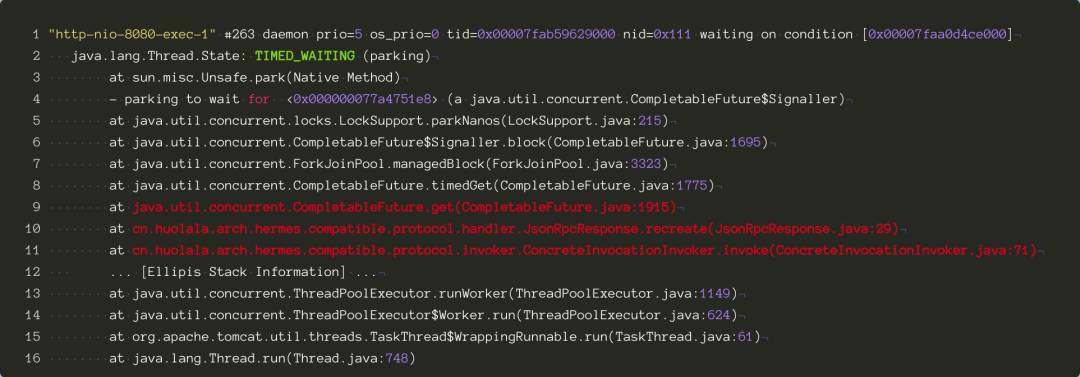The height and width of the screenshot is (377, 1080).
Task: Click thread name "http-nio-8080-exec-1"
Action: 132,34
